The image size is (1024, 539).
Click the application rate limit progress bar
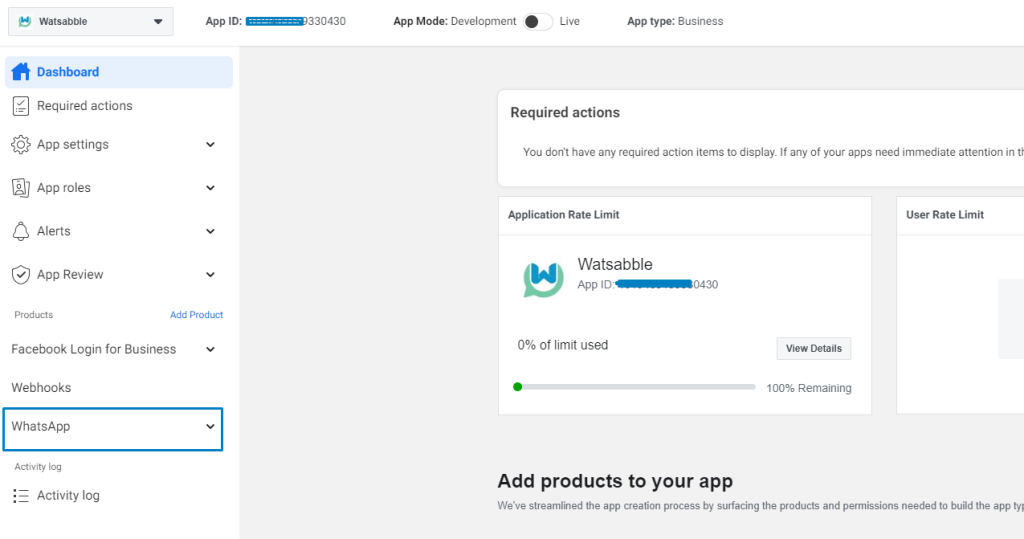pos(635,387)
